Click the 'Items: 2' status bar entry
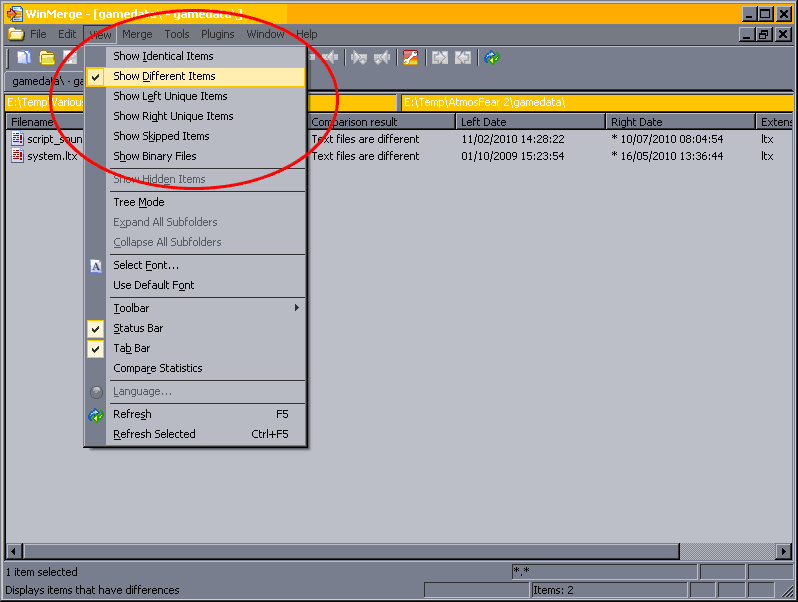The width and height of the screenshot is (798, 602). pos(609,590)
